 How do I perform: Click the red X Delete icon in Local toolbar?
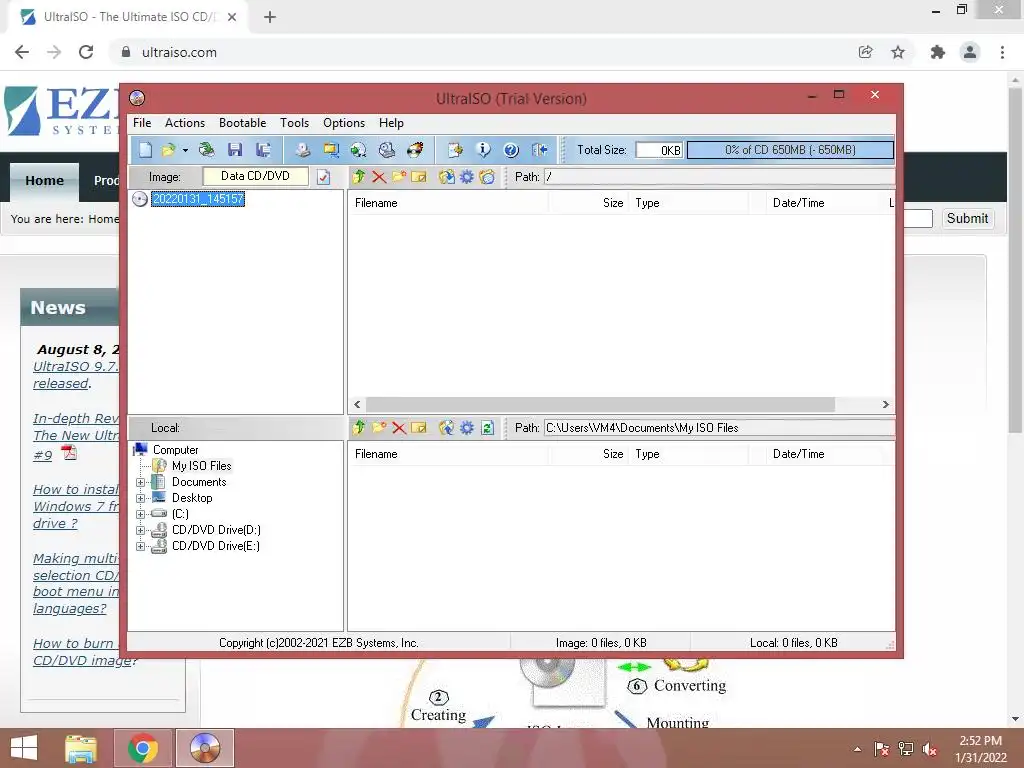[399, 428]
